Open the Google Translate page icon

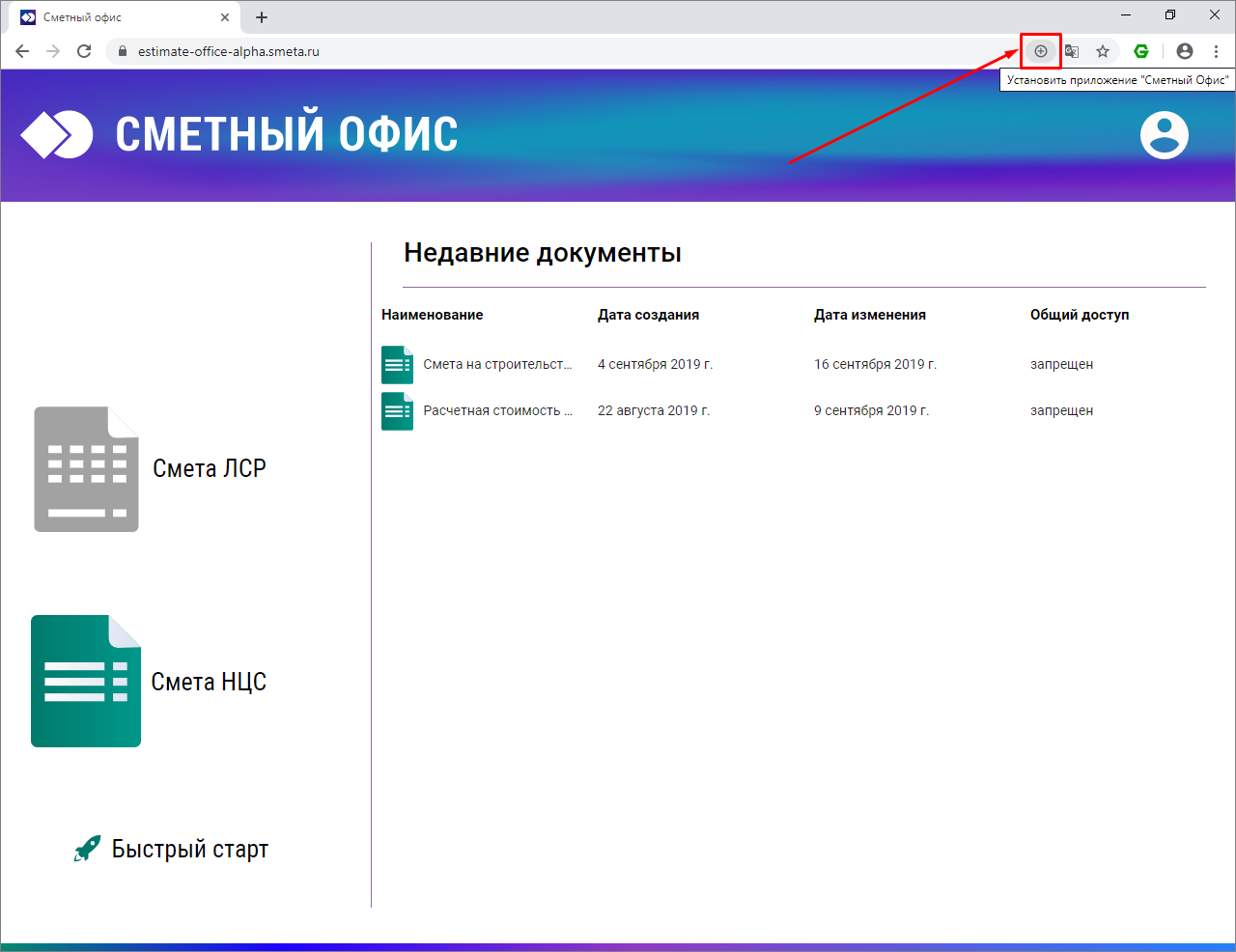tap(1072, 51)
